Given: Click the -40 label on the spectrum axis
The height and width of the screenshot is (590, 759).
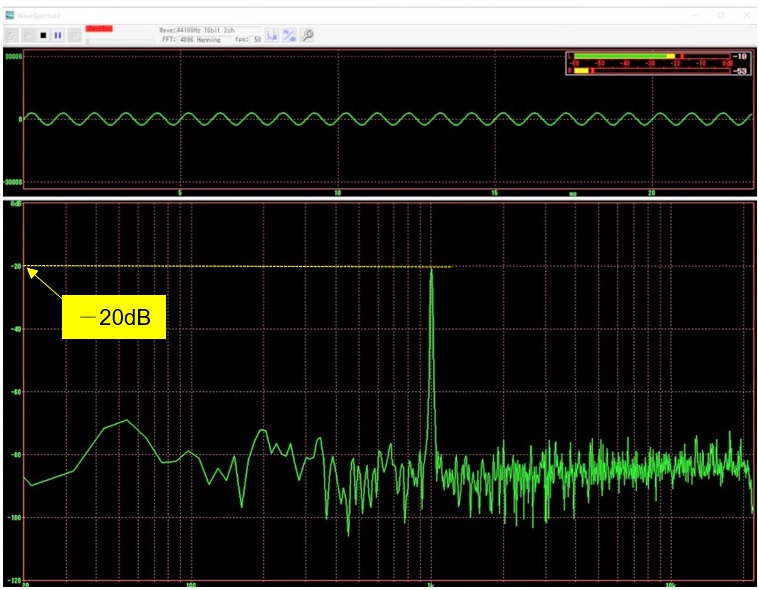Looking at the screenshot, I should 16,329.
